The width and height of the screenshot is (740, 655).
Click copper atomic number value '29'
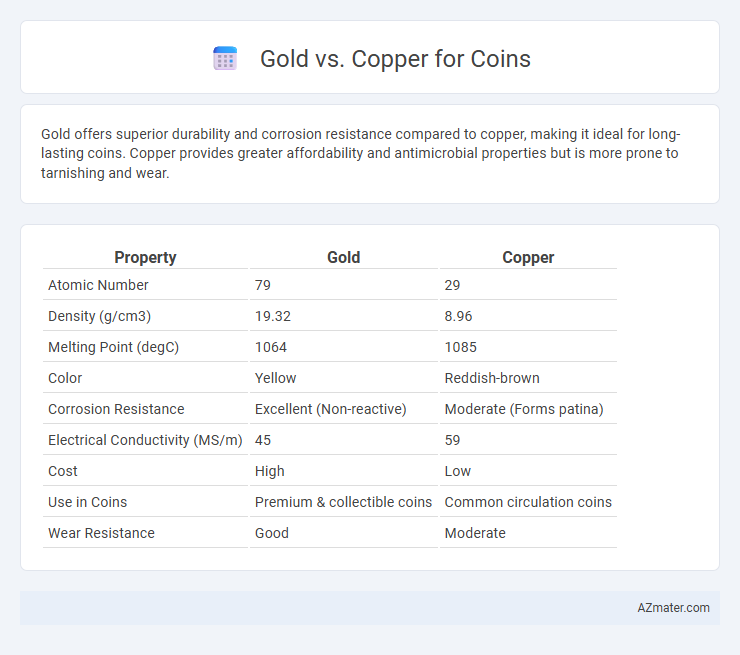452,285
